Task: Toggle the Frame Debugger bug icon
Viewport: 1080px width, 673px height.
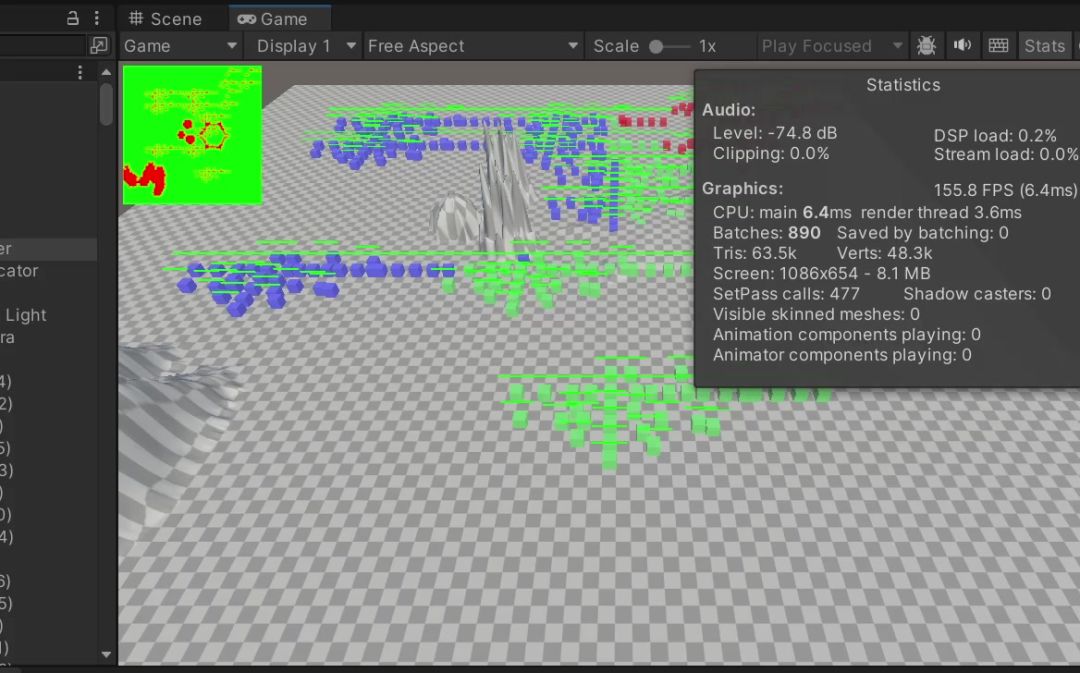Action: [x=926, y=46]
